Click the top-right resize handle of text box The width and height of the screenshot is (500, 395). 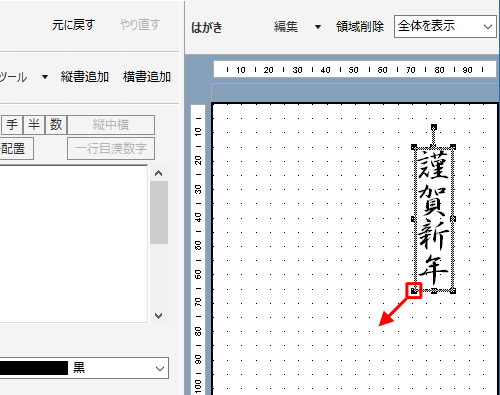pyautogui.click(x=453, y=147)
